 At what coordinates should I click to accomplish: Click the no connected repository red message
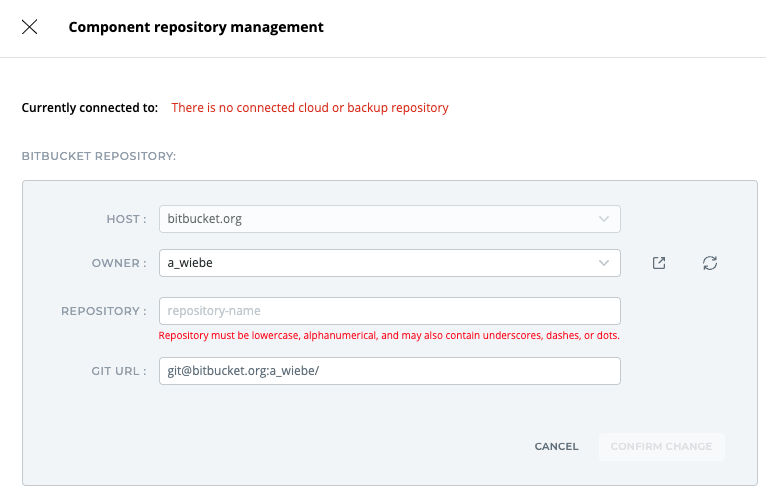(310, 108)
